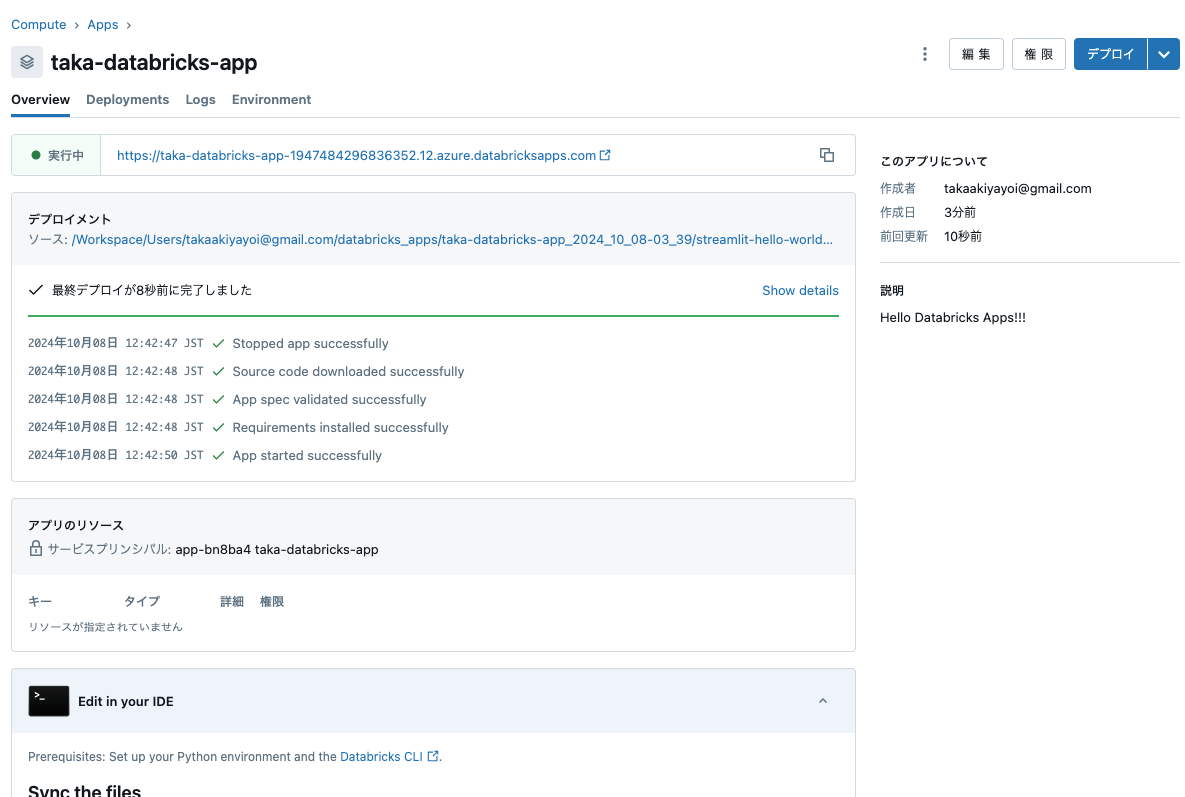Click the checkmark beside Requirements installed successfully
The width and height of the screenshot is (1185, 797).
pyautogui.click(x=218, y=428)
